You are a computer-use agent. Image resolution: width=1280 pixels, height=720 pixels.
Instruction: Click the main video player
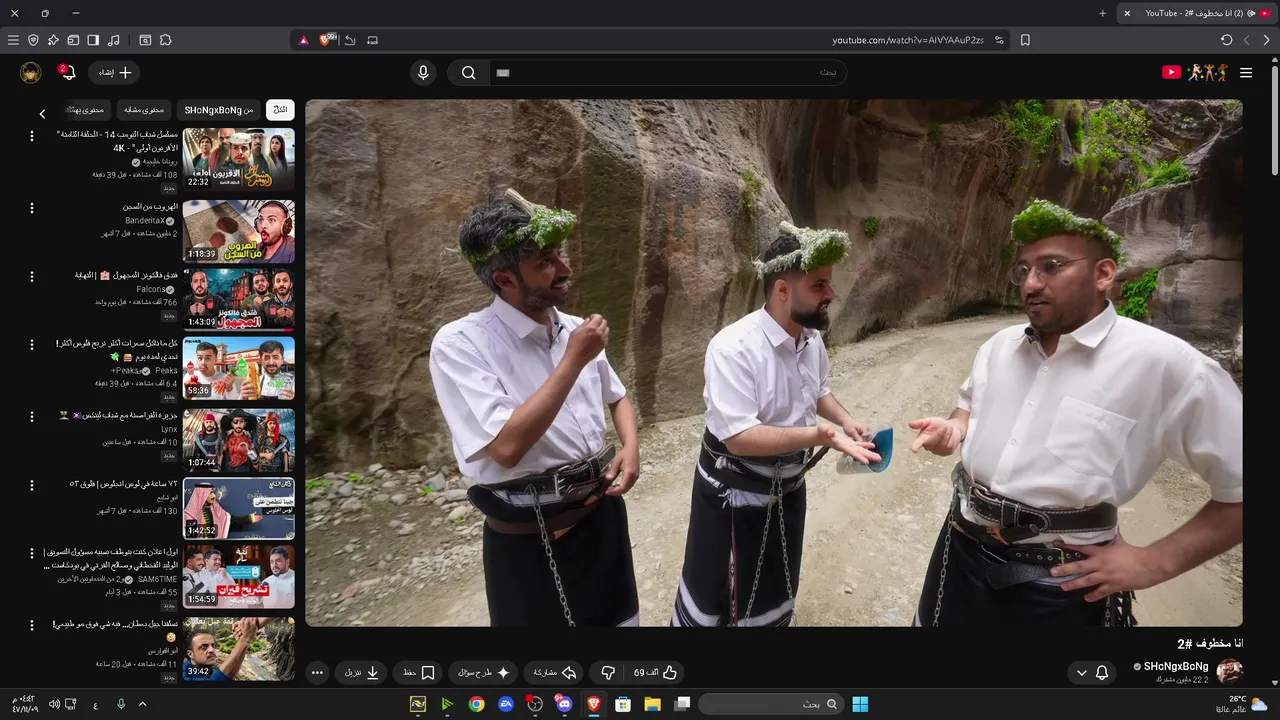(774, 363)
